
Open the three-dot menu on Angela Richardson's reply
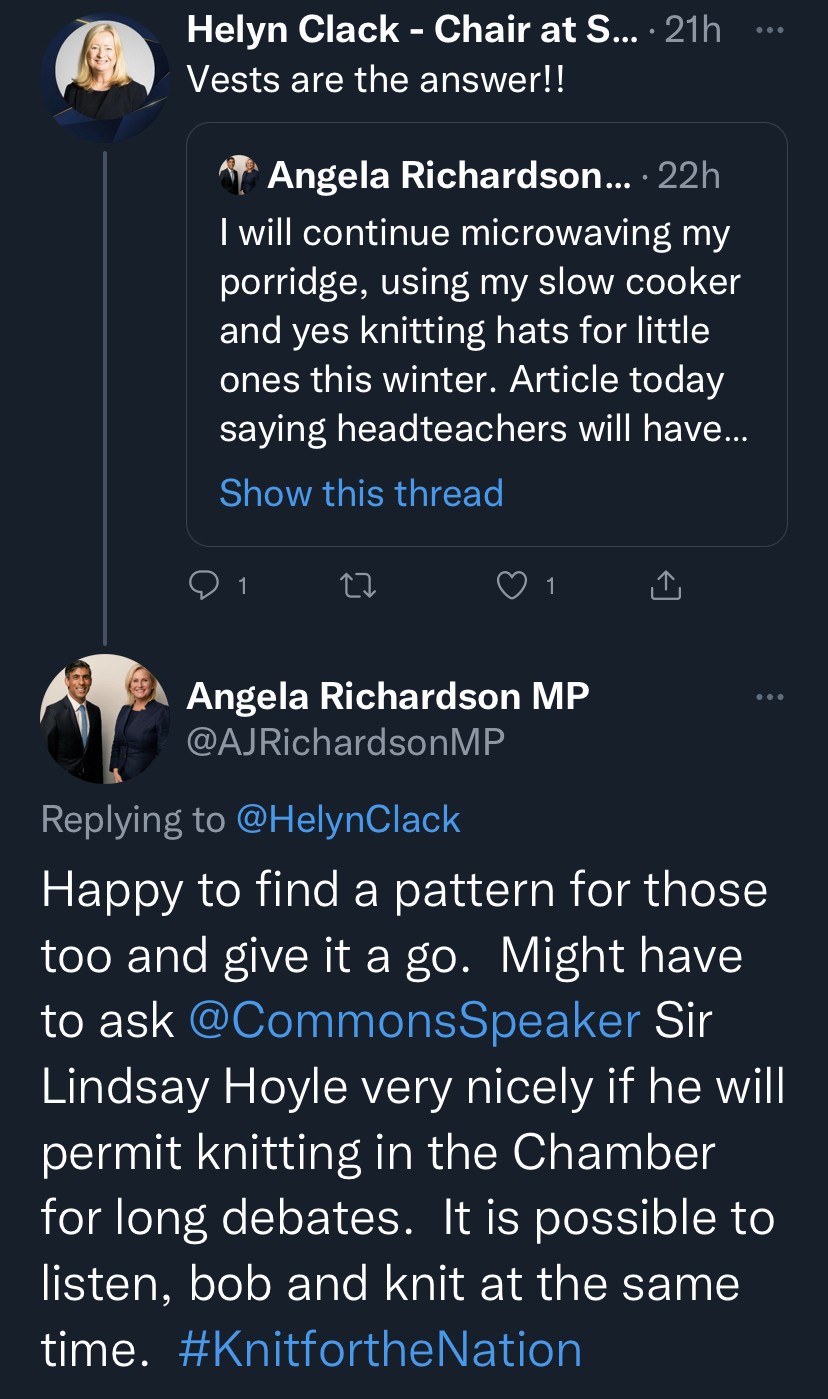(770, 696)
